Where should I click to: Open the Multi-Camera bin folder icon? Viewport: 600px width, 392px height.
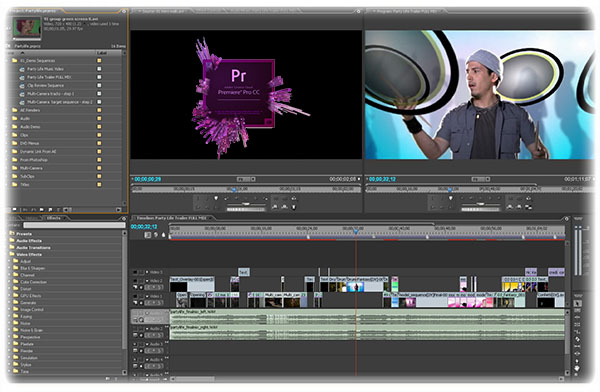(15, 168)
